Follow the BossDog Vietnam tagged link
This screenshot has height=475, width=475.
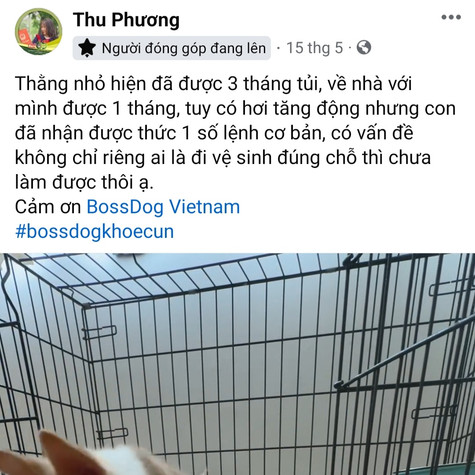click(163, 207)
